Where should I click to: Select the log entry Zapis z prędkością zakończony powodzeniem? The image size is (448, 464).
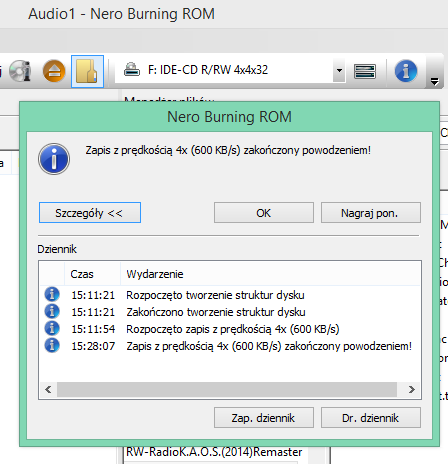coord(269,346)
